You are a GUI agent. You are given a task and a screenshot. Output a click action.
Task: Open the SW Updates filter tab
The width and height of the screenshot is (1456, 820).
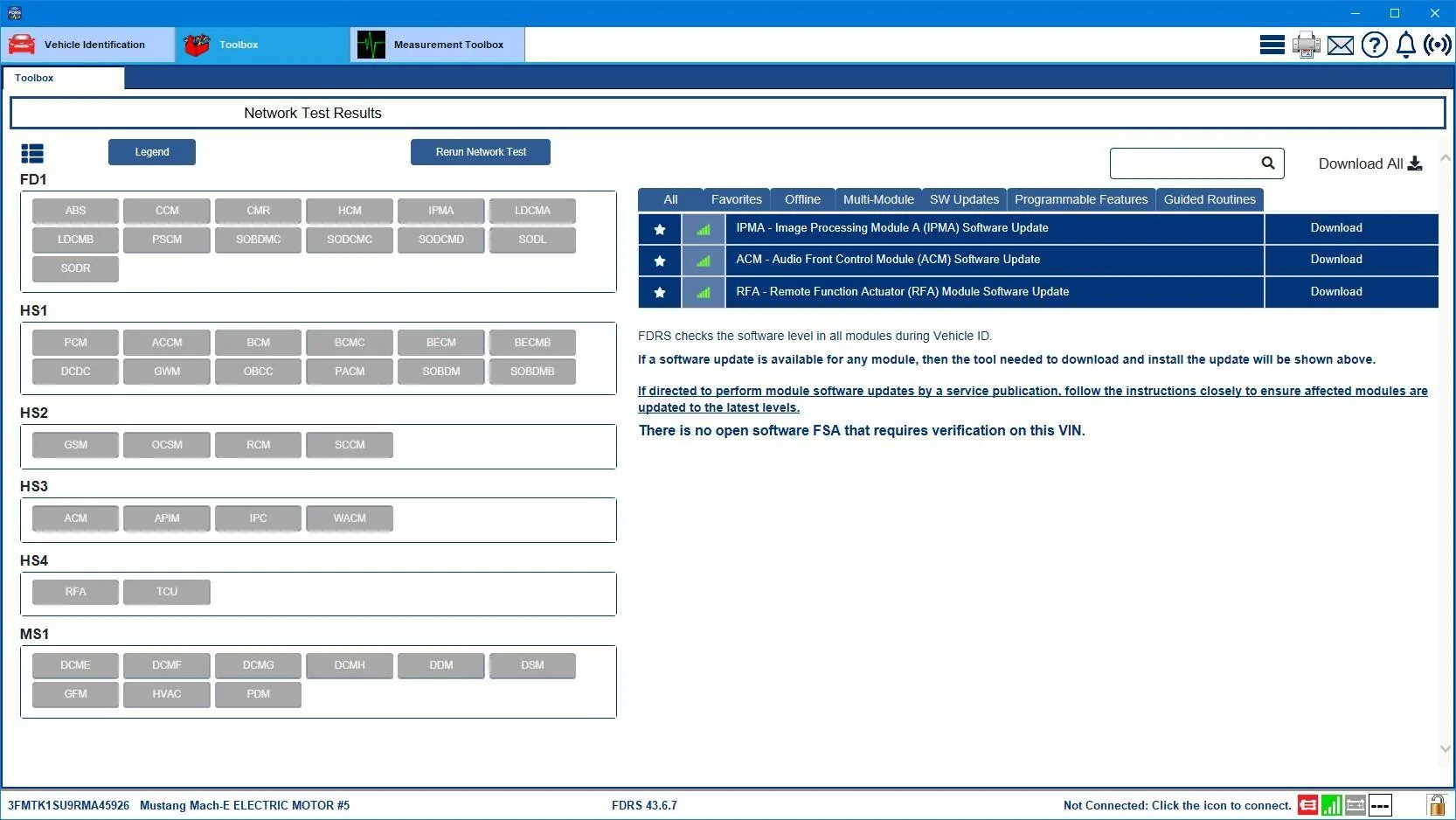coord(964,199)
